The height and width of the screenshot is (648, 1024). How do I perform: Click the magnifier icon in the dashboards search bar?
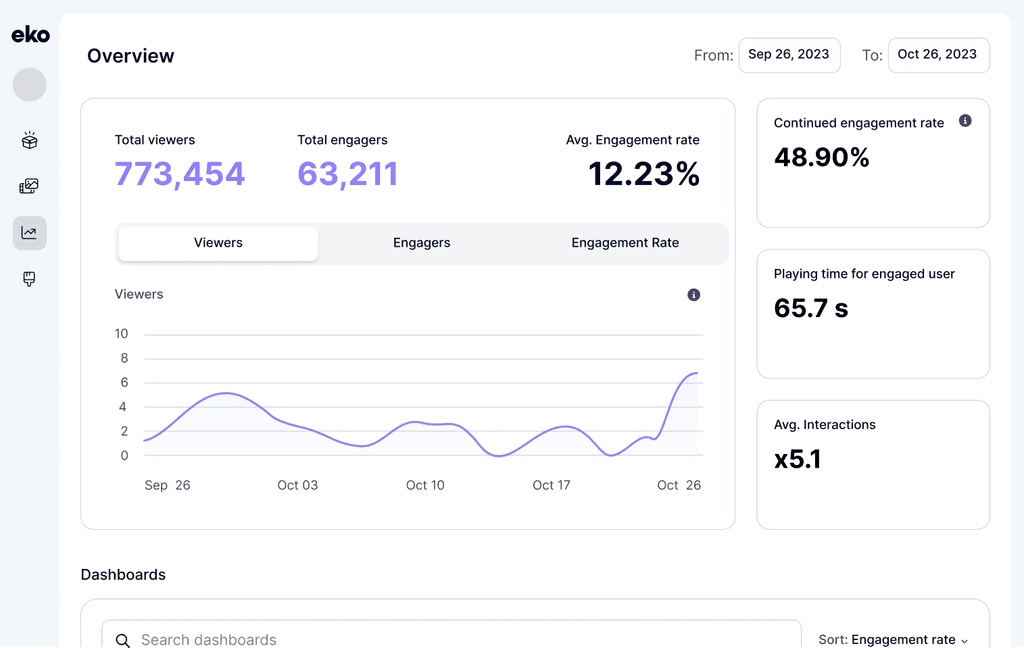tap(123, 640)
